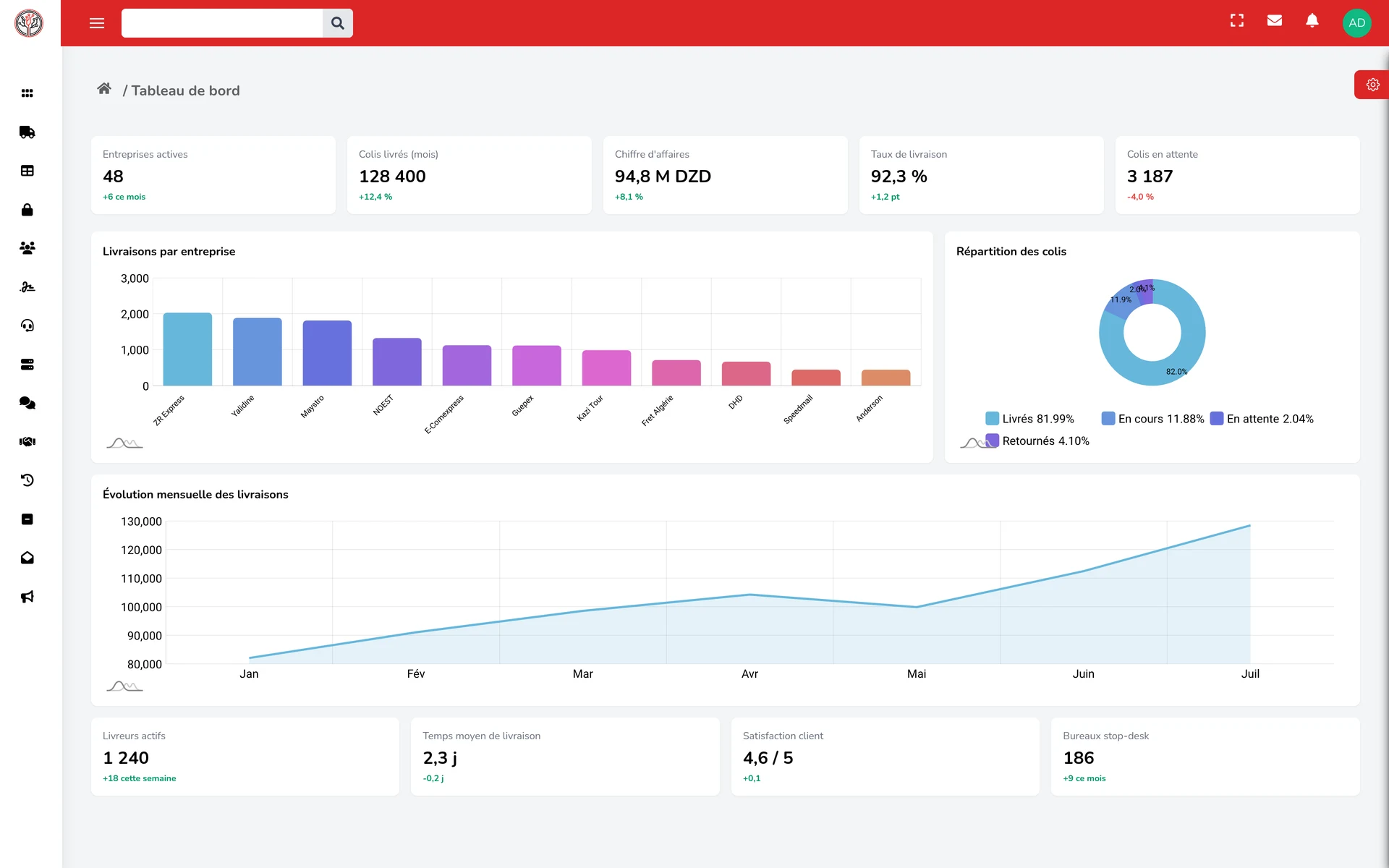Click the search magnifier button
Screen dimensions: 1389x868
tap(337, 23)
